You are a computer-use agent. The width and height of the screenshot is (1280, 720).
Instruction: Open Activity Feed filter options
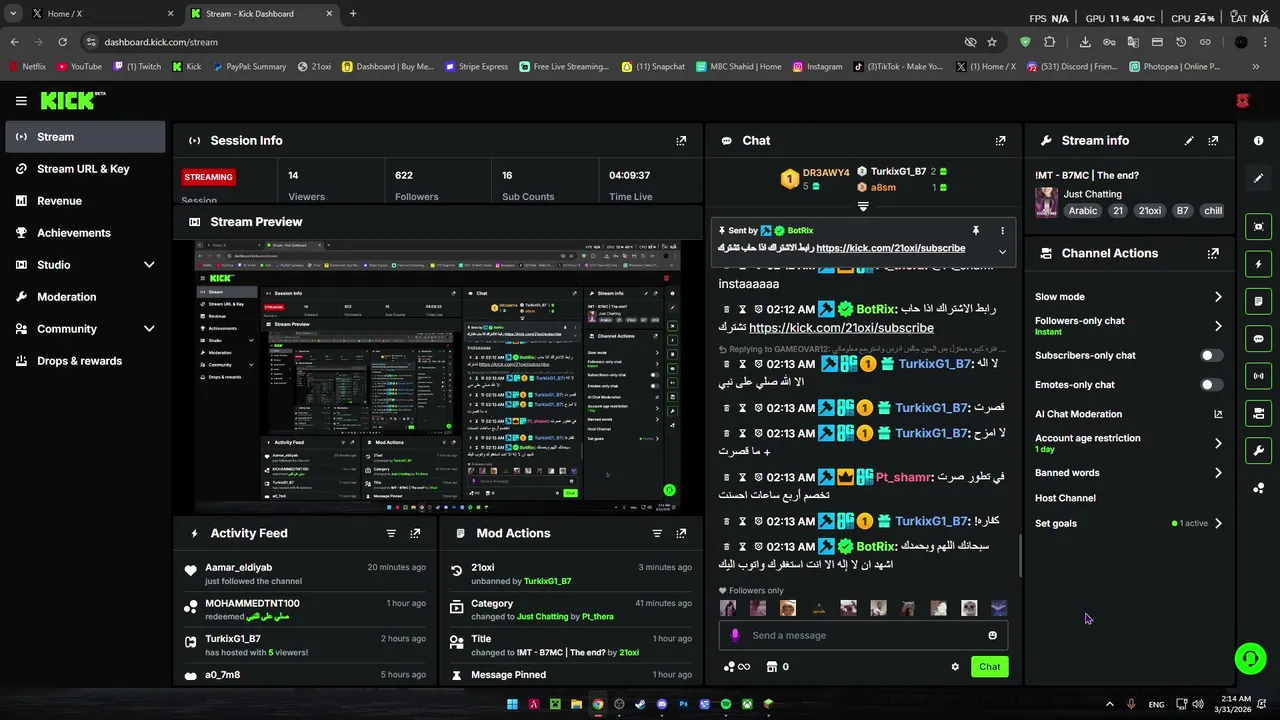click(391, 534)
